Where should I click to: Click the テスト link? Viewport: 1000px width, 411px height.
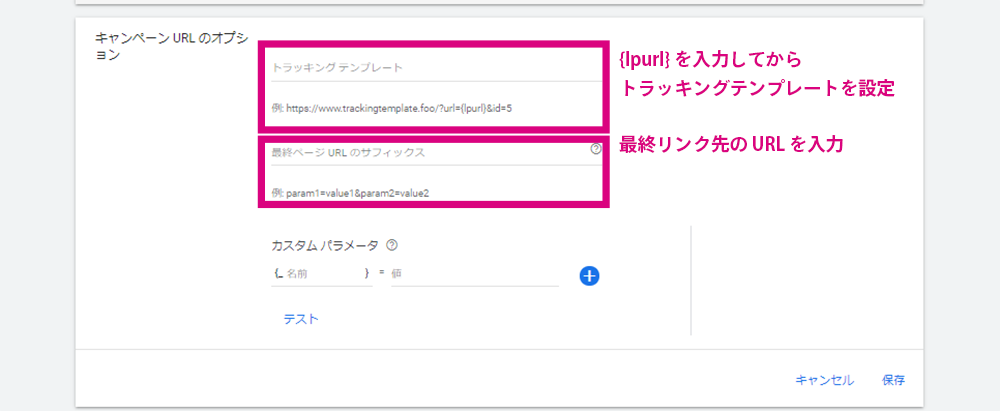click(300, 319)
